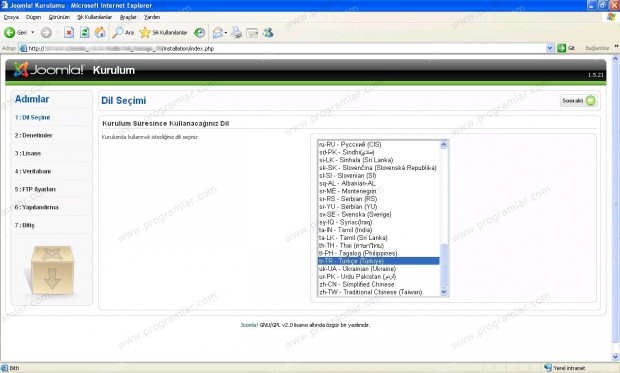
Task: Open the Ara search tool
Action: pyautogui.click(x=123, y=32)
